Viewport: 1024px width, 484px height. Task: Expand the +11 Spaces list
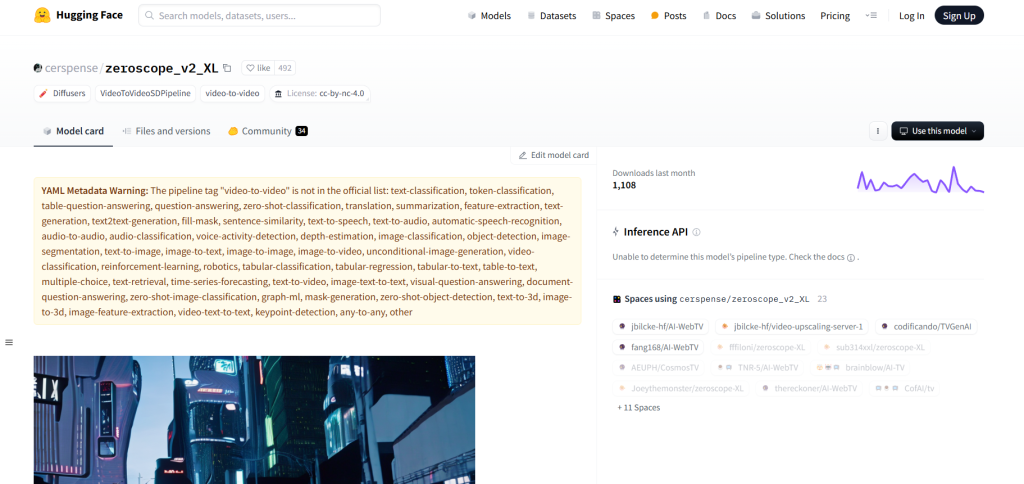[638, 408]
